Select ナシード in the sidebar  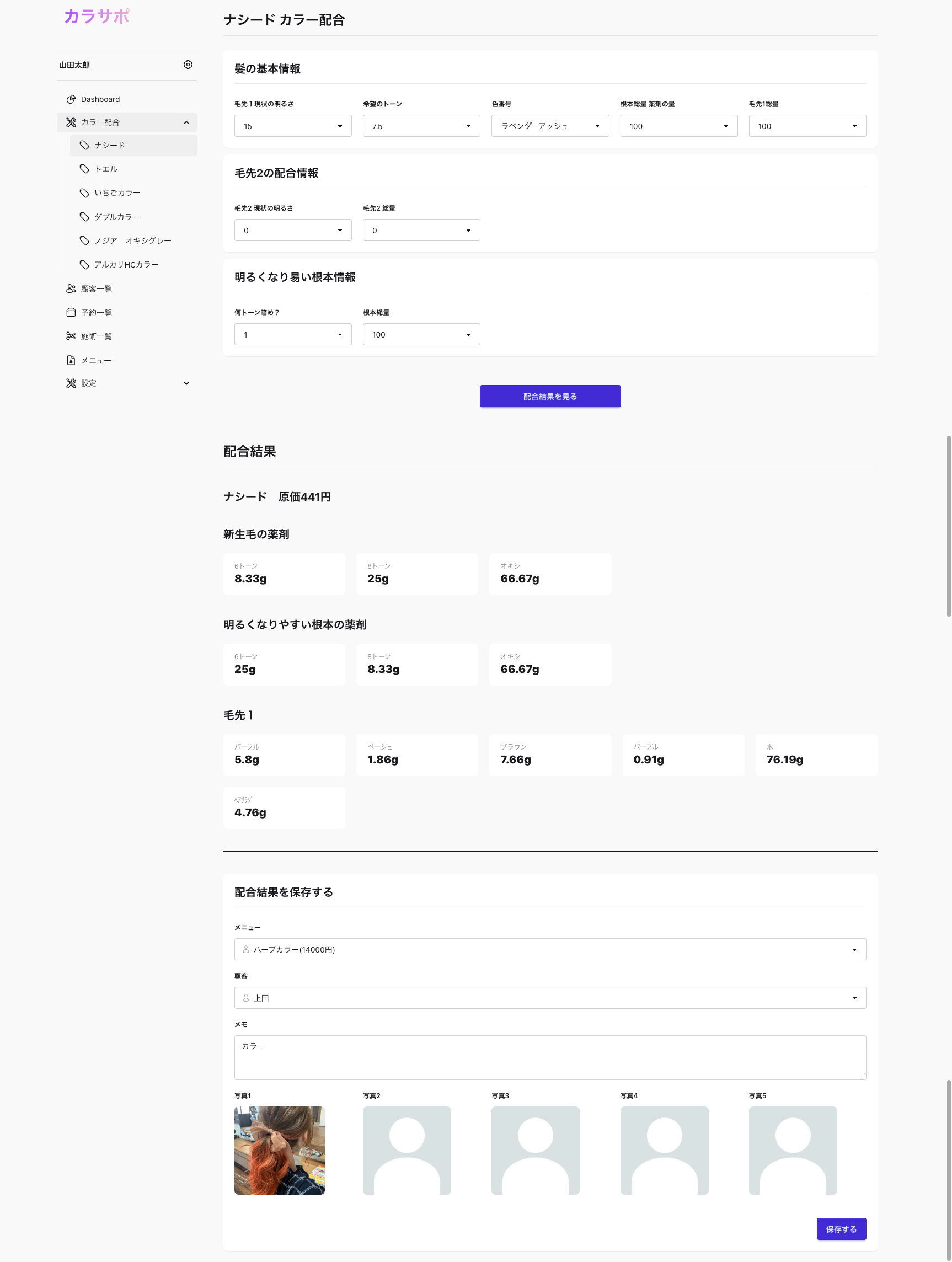coord(133,145)
